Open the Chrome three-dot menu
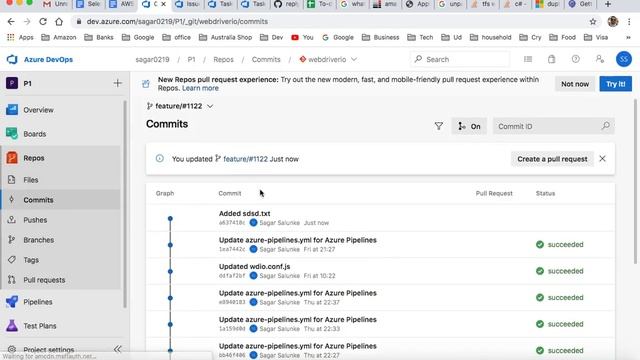640x360 pixels. tap(629, 22)
